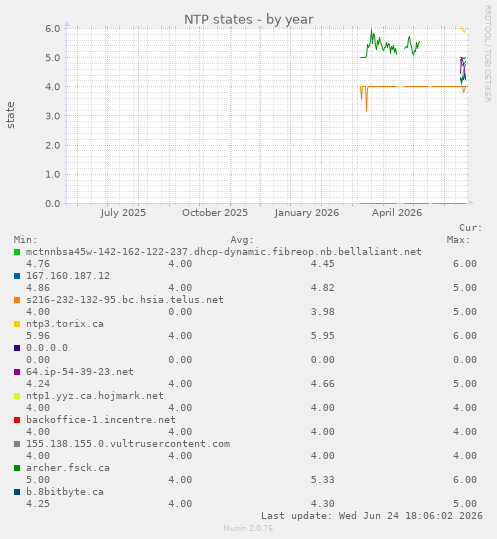Click the April 2026 axis label
This screenshot has height=539, width=497.
coord(397,213)
